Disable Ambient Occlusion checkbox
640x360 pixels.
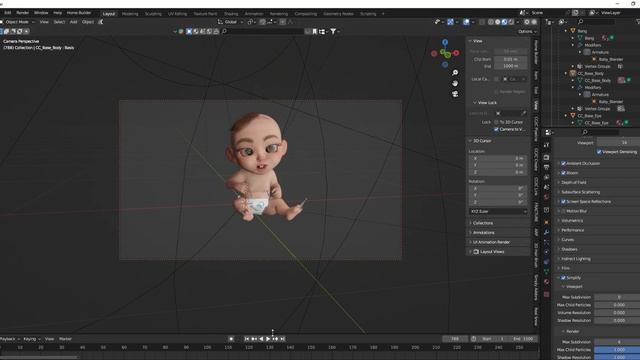coord(563,163)
